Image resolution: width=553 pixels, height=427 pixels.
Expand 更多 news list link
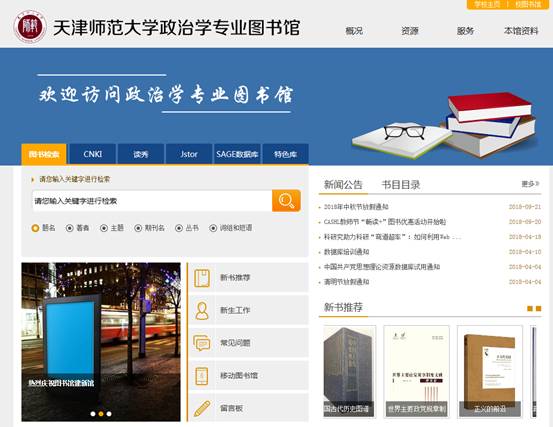coord(530,184)
